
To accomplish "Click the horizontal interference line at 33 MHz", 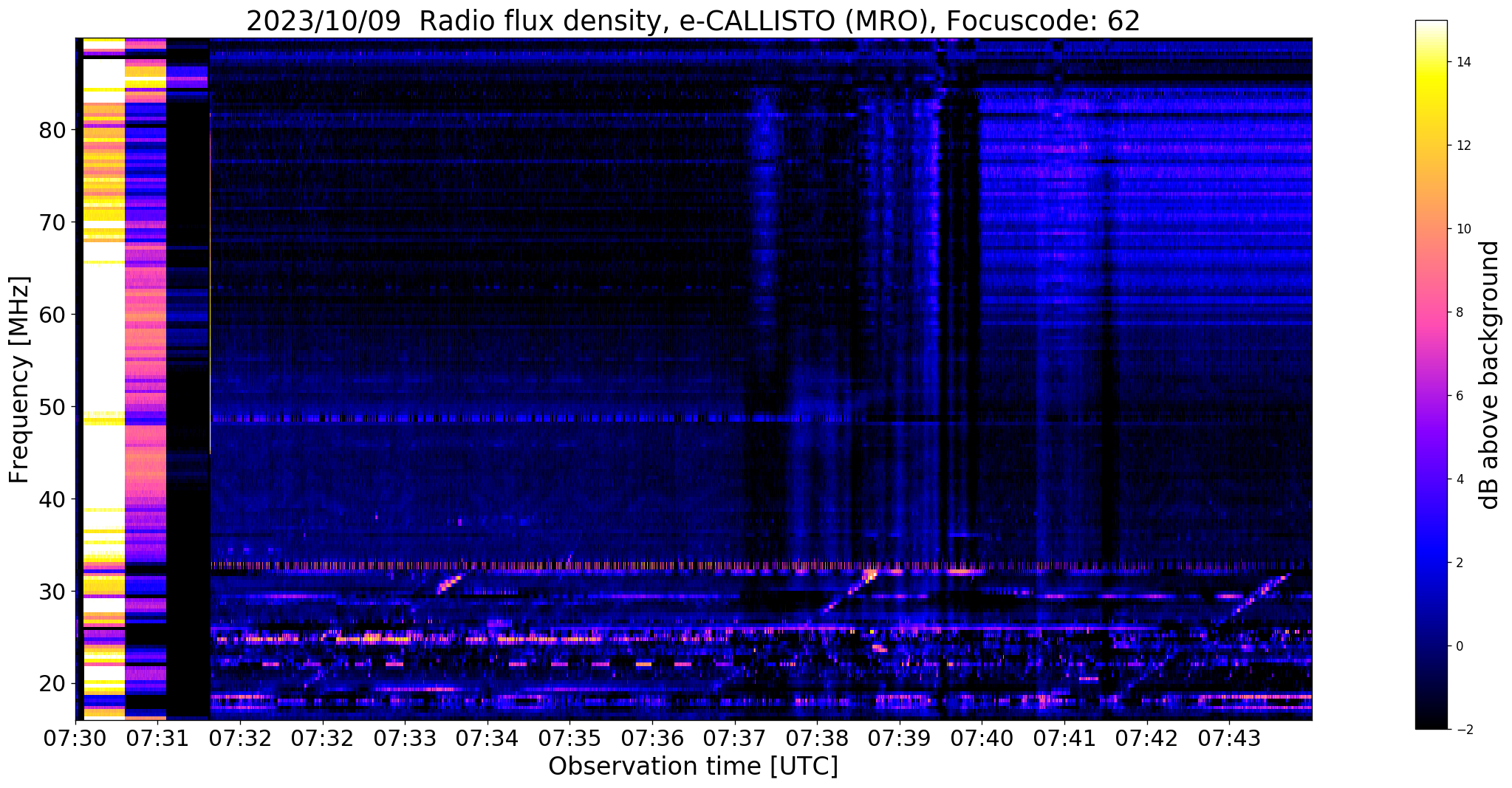I will [x=761, y=566].
